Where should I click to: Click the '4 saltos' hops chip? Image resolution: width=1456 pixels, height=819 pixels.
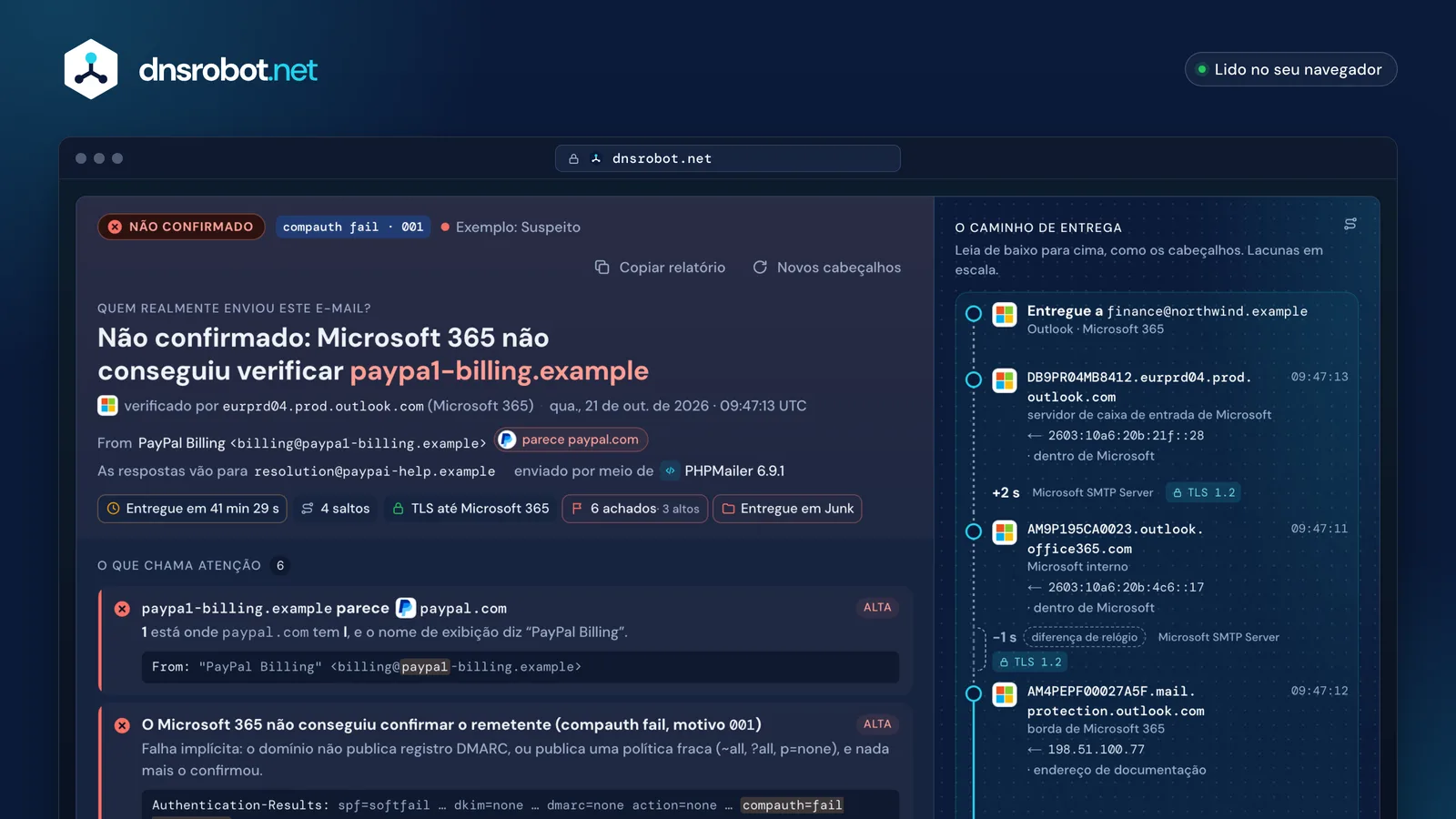336,509
